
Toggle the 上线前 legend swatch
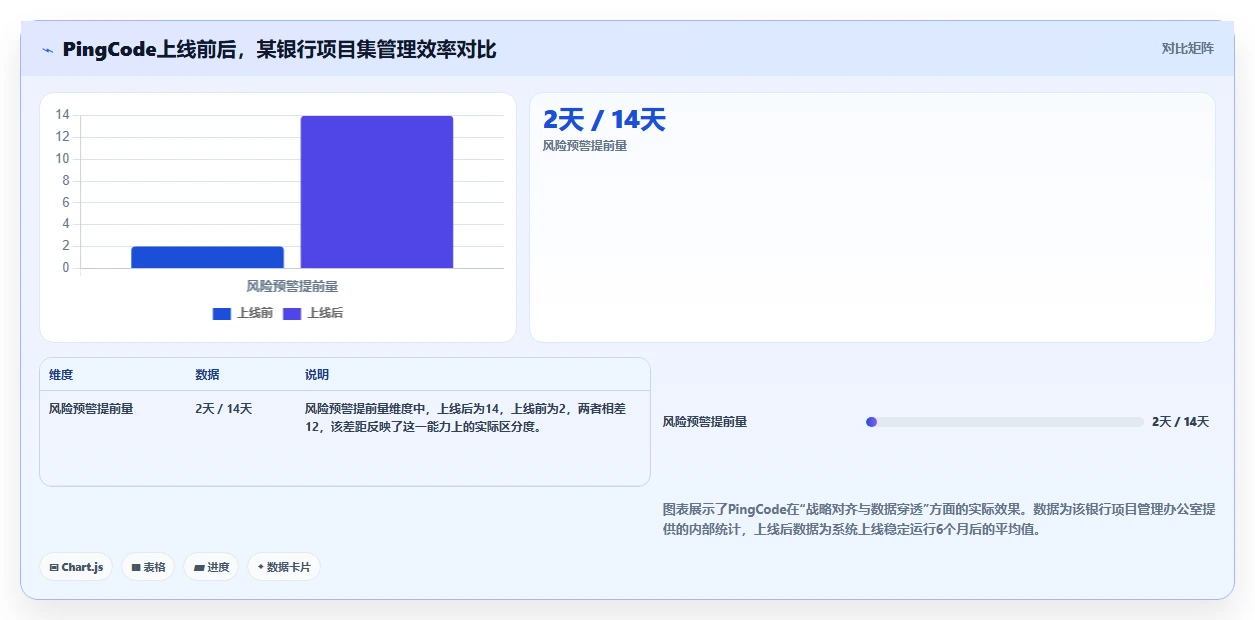tap(222, 313)
